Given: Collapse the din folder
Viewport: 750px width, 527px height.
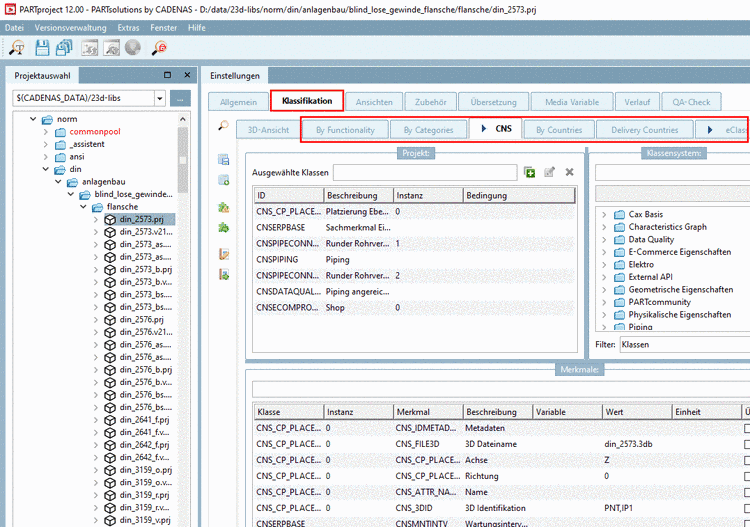Looking at the screenshot, I should click(45, 169).
